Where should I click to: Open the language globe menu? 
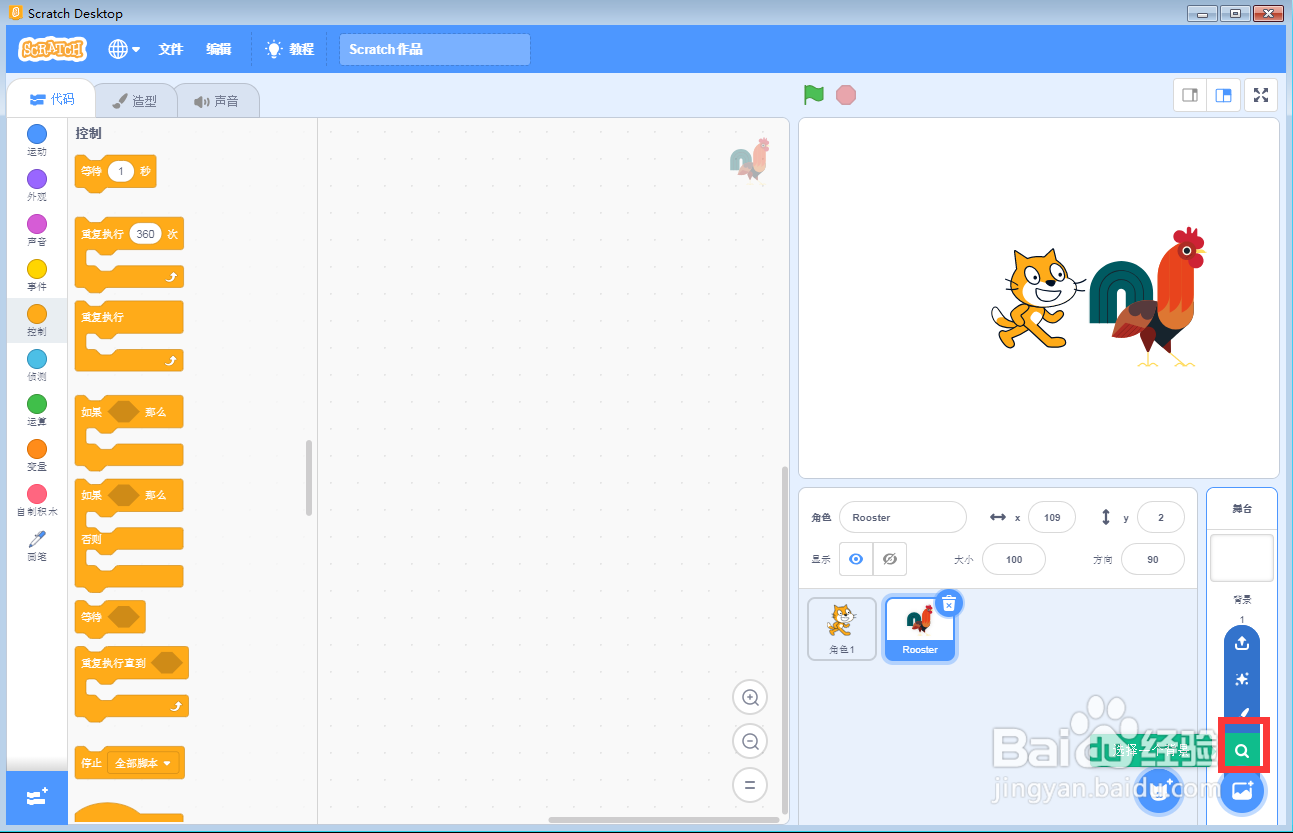coord(124,49)
